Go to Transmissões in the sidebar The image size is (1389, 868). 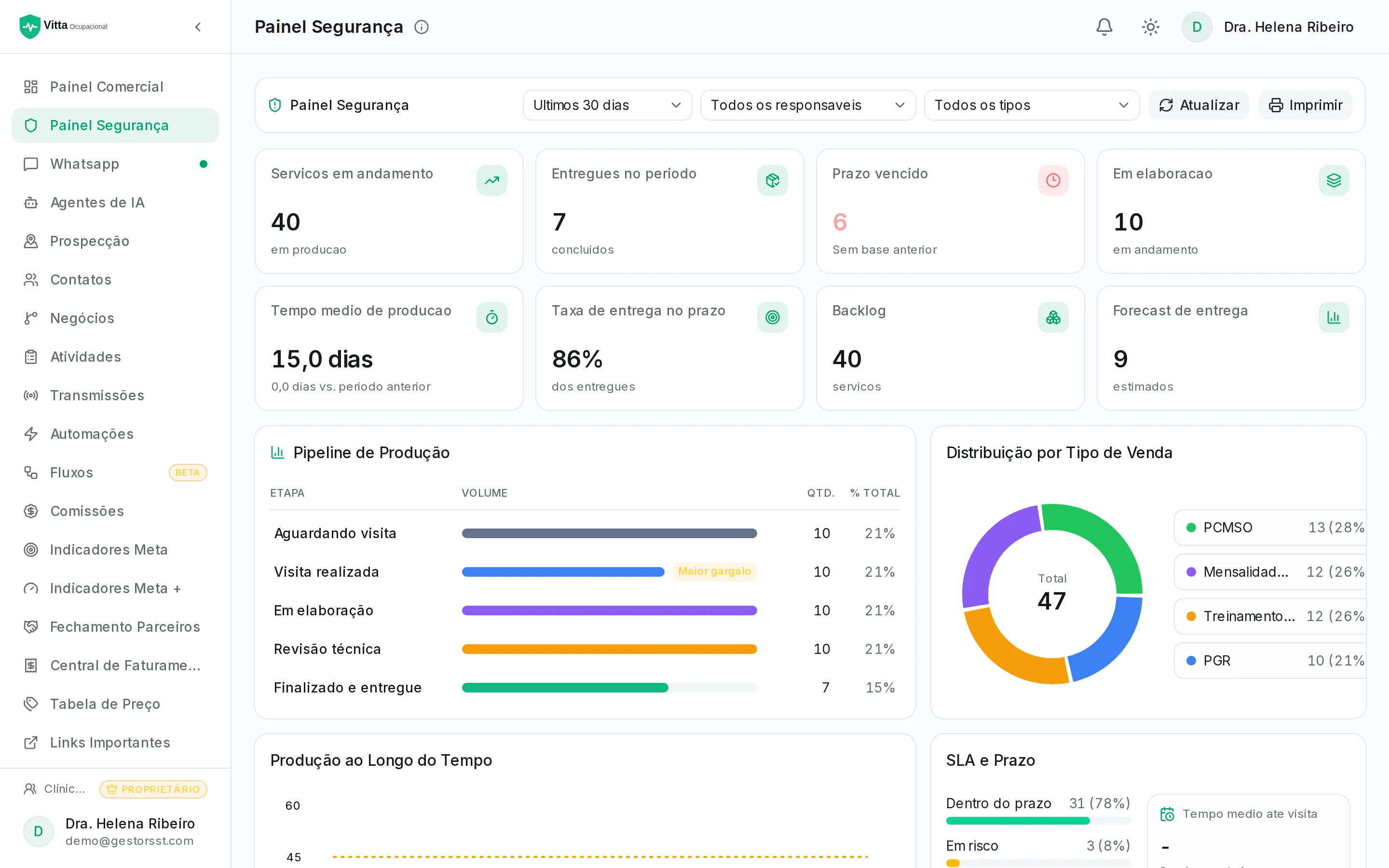click(115, 395)
